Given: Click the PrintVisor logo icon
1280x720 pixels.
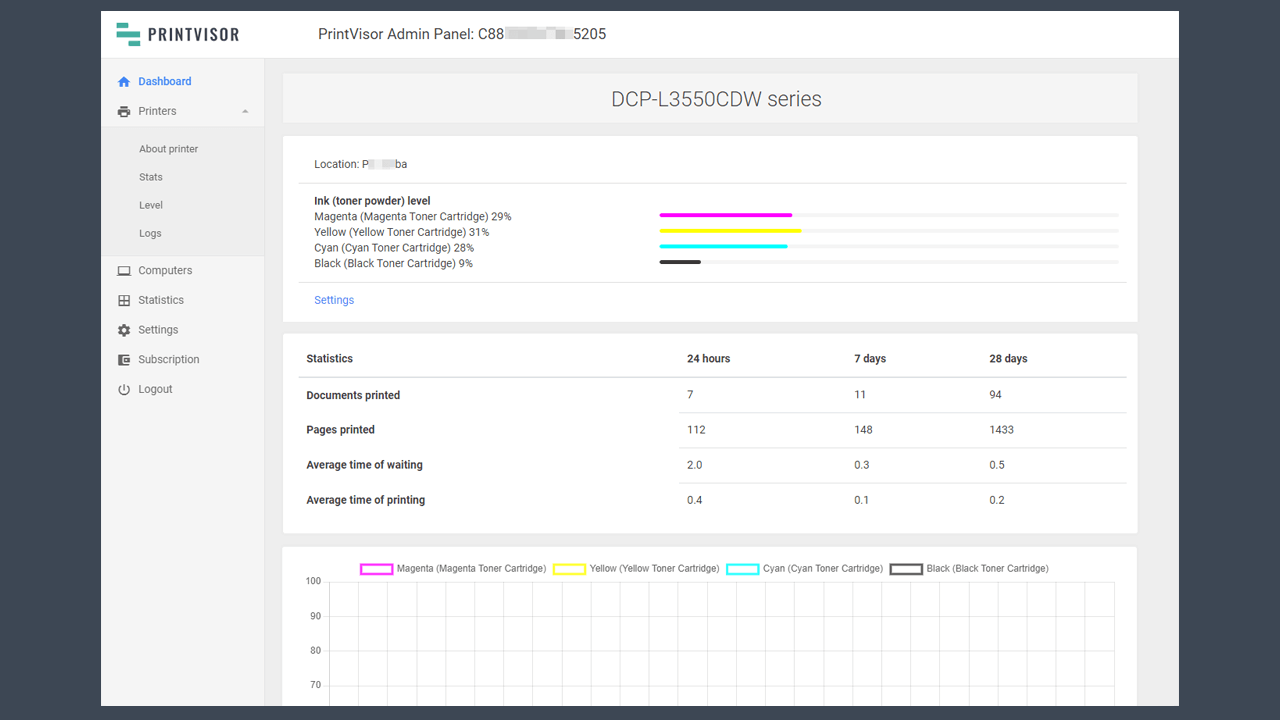Looking at the screenshot, I should point(128,34).
